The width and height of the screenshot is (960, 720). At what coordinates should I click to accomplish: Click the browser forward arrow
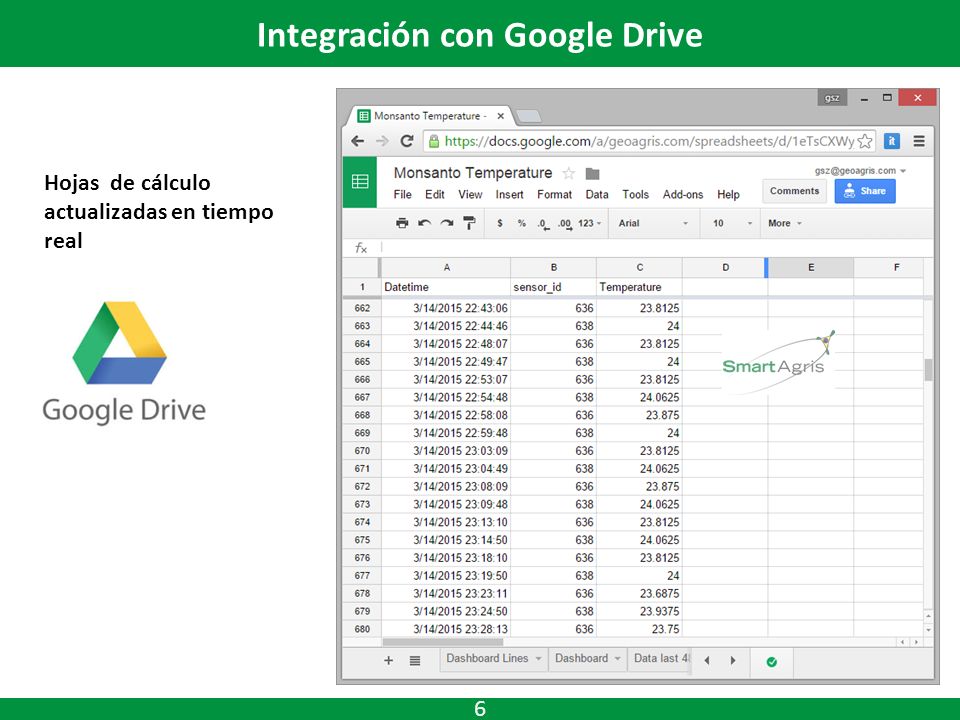[x=382, y=141]
